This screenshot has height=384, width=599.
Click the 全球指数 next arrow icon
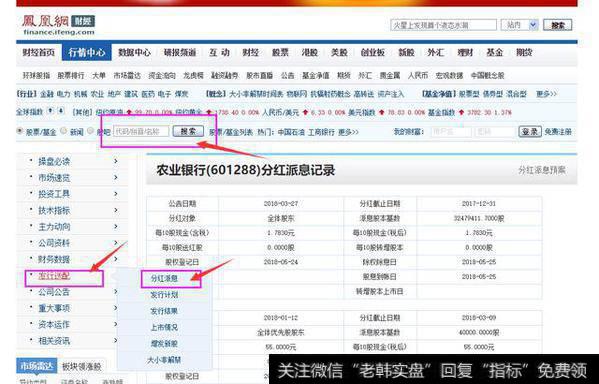tap(61, 111)
